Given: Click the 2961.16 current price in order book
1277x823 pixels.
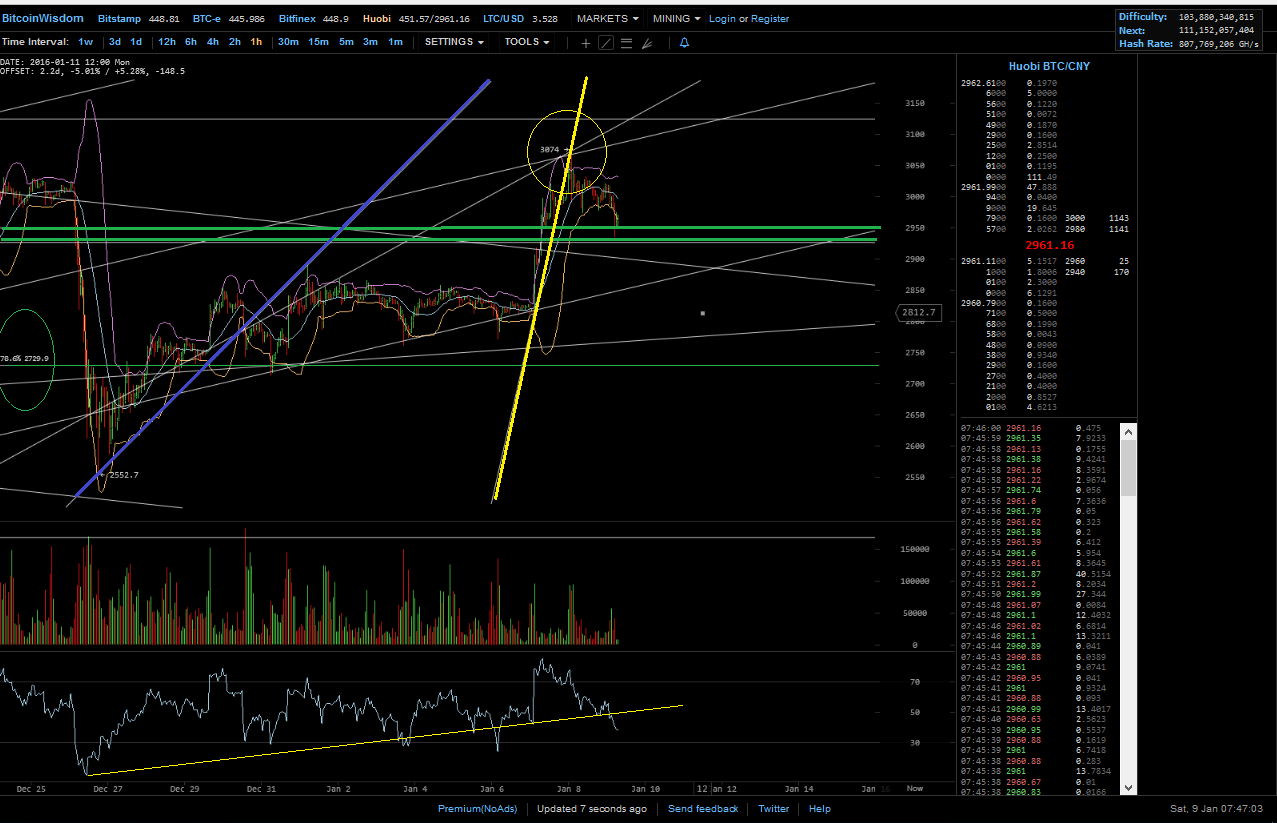Looking at the screenshot, I should pos(1049,245).
